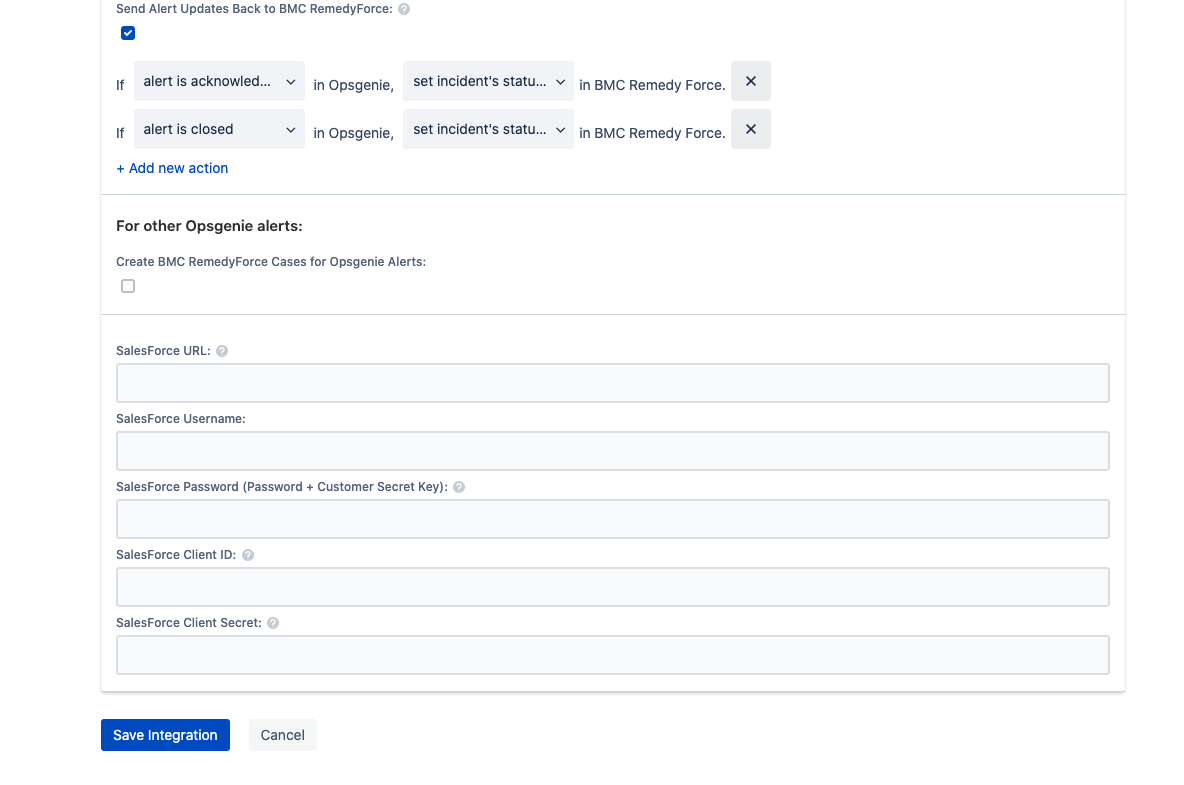Image resolution: width=1184 pixels, height=785 pixels.
Task: Click the Save Integration button
Action: [165, 735]
